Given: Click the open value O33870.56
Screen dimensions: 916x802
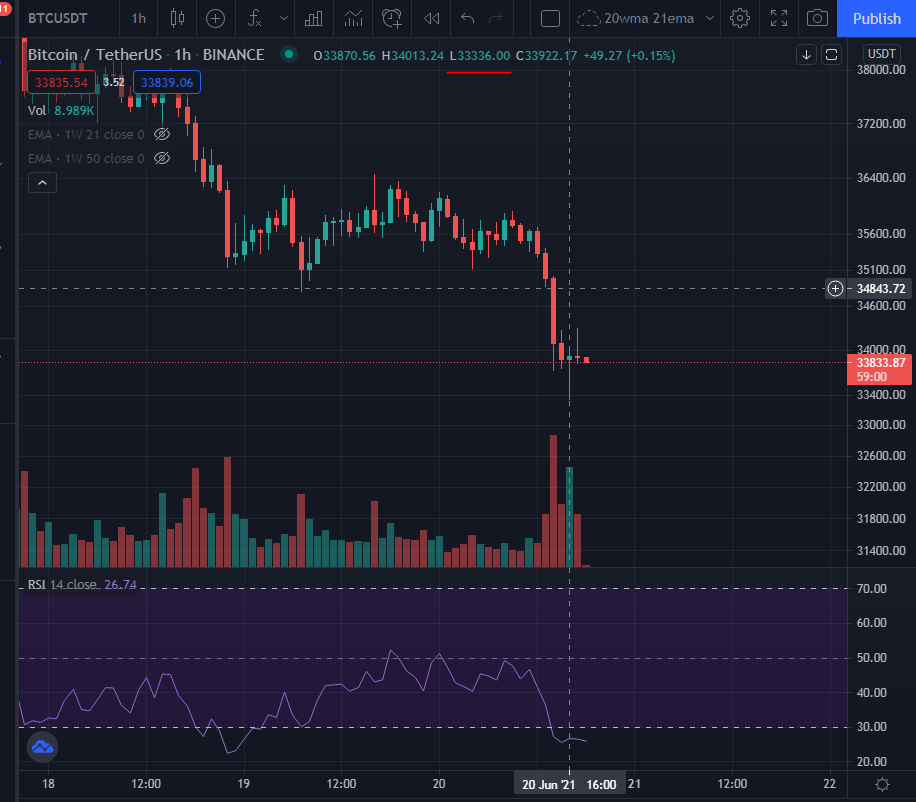Looking at the screenshot, I should (344, 55).
